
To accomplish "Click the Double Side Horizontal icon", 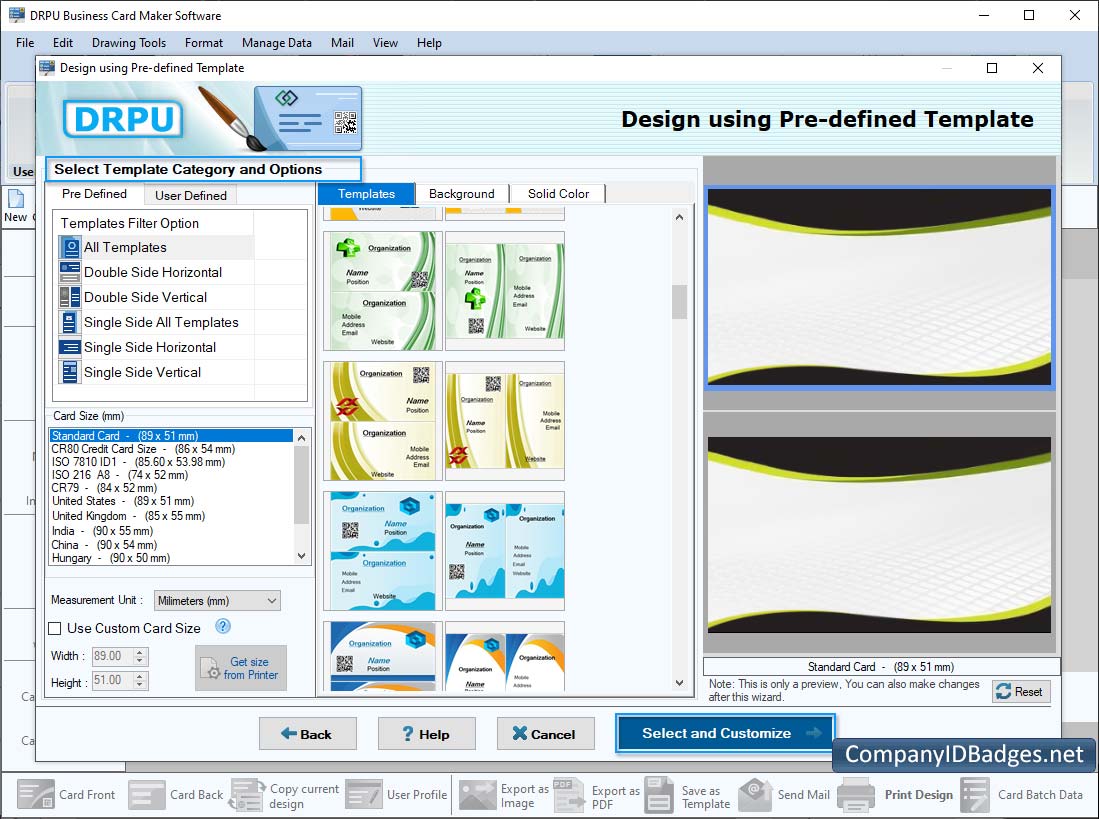I will pyautogui.click(x=70, y=273).
